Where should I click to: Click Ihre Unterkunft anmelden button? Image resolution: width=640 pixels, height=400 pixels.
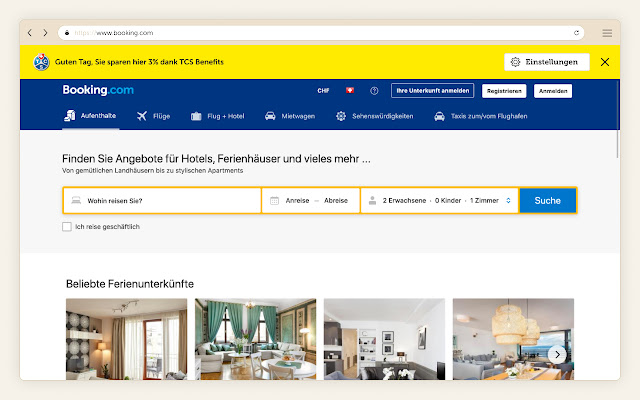[x=433, y=91]
